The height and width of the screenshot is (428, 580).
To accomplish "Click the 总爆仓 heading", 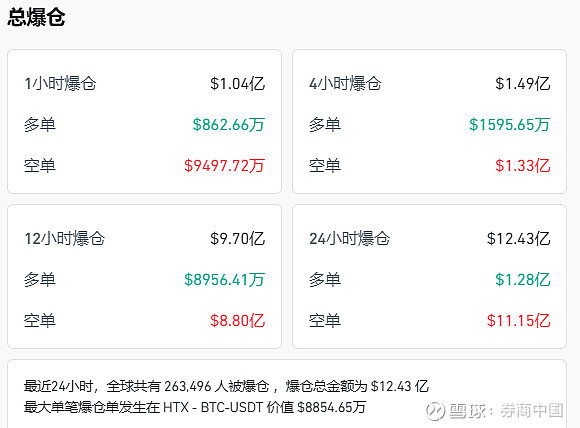I will pos(36,17).
